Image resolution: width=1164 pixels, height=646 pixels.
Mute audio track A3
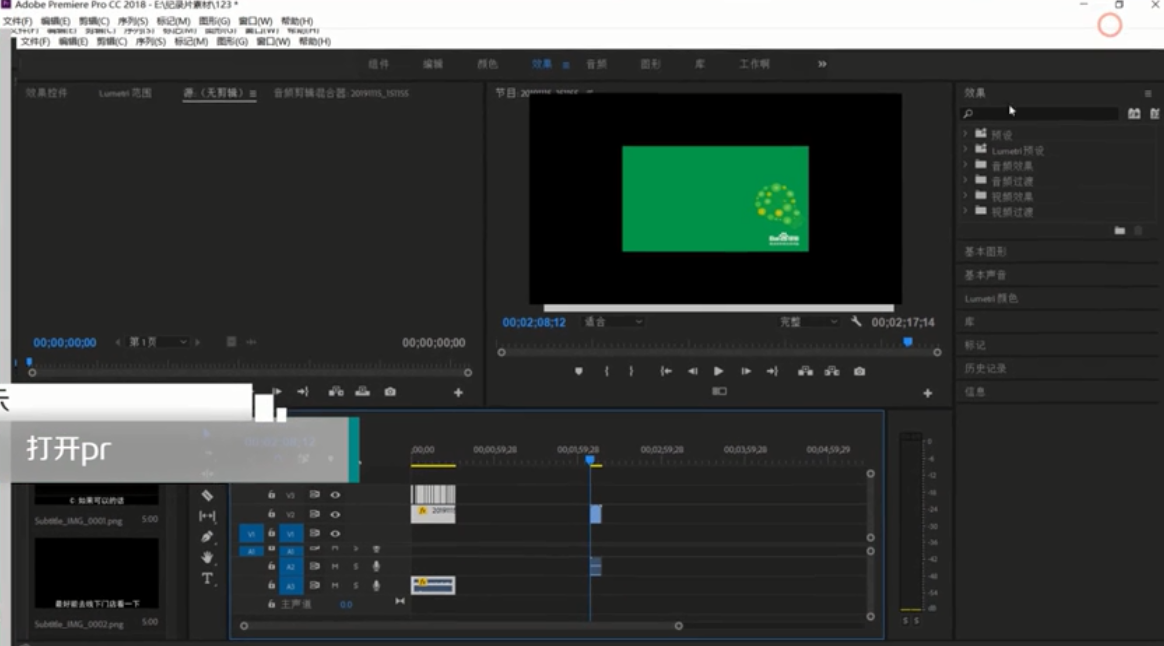point(335,586)
